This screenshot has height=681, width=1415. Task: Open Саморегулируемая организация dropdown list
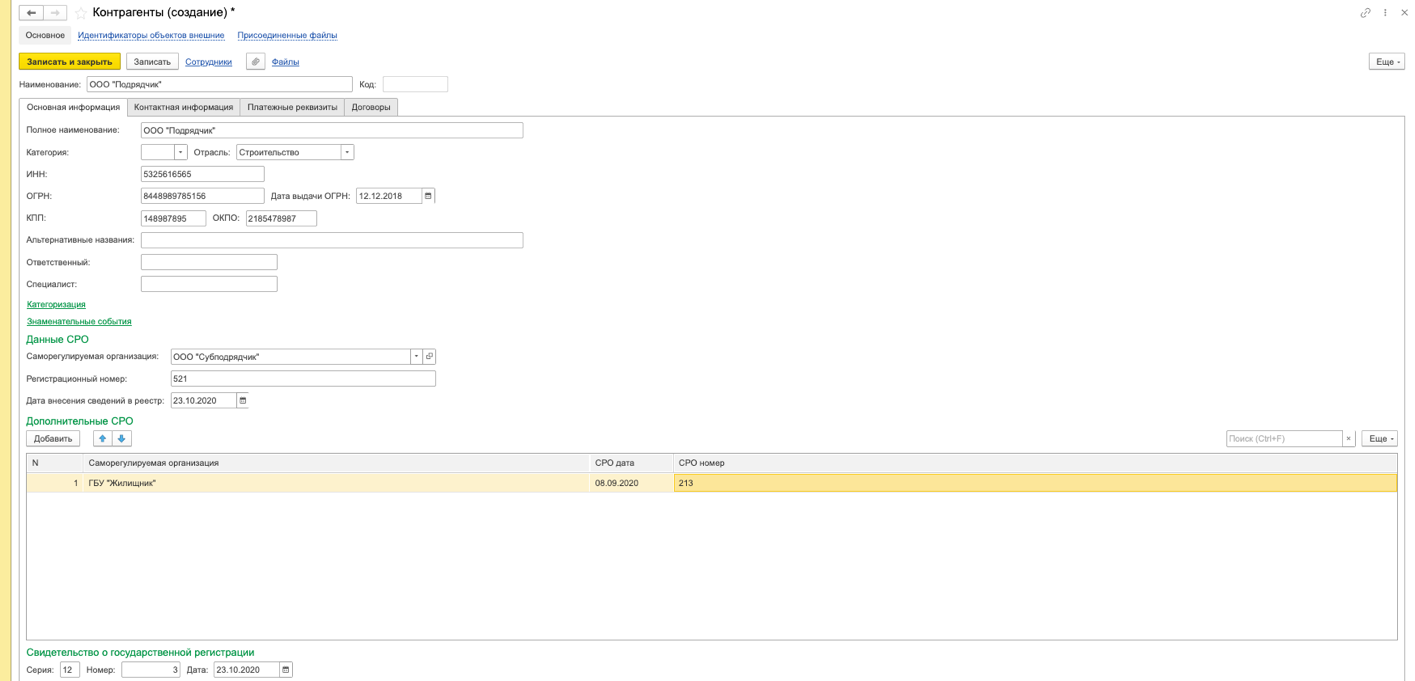point(416,357)
